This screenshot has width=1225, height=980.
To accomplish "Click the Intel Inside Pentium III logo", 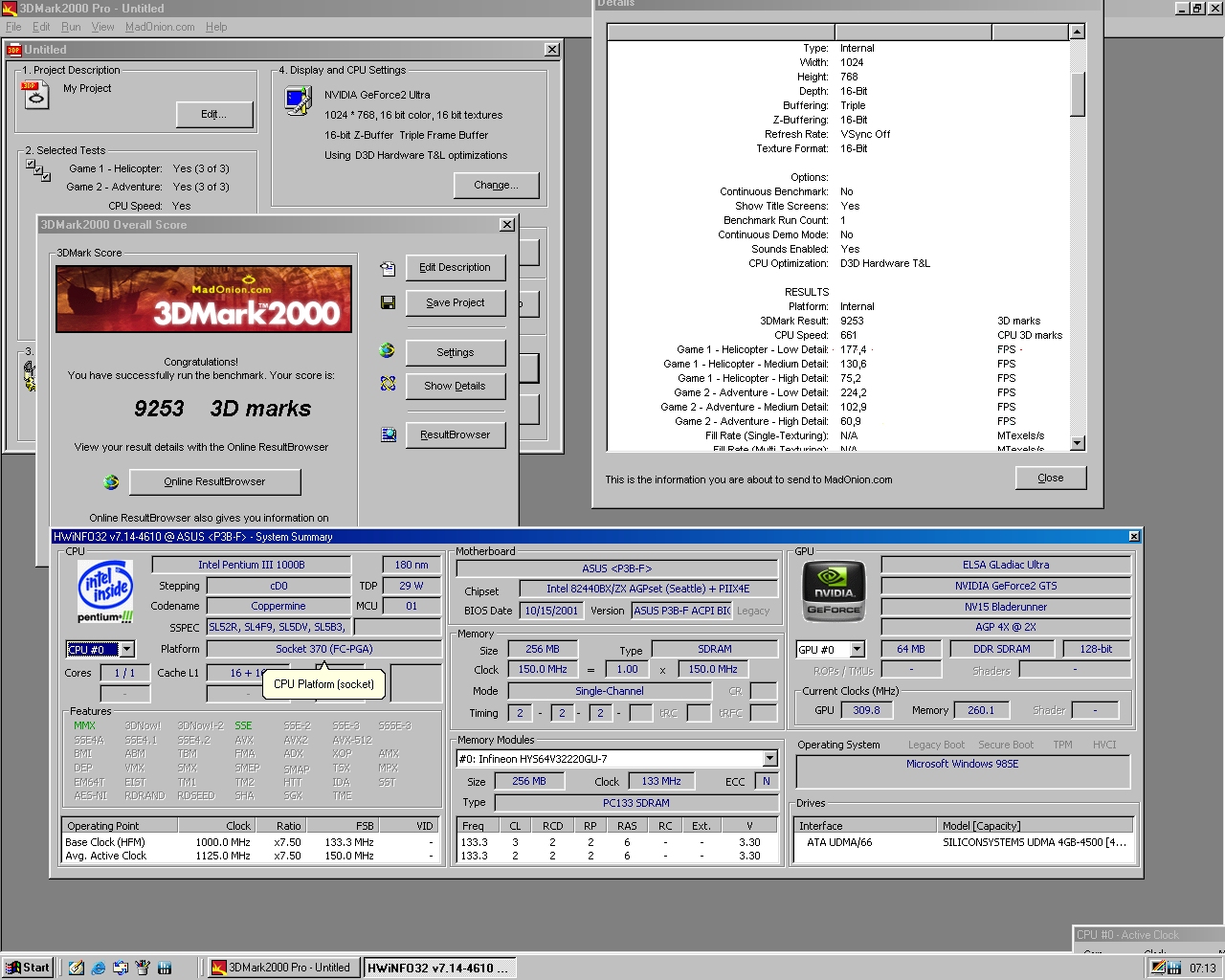I will tap(105, 590).
